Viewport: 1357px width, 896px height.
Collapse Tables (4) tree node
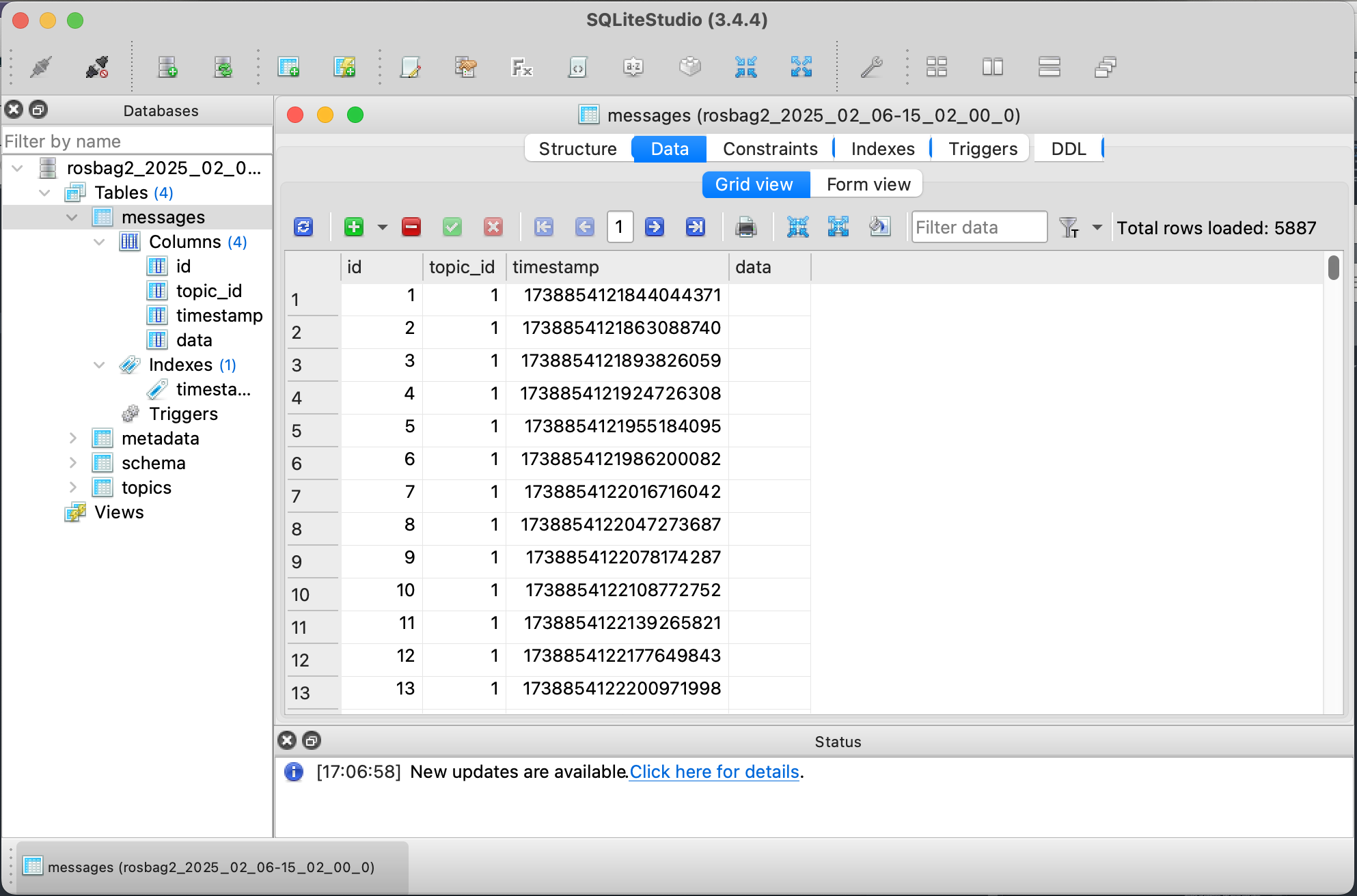pyautogui.click(x=45, y=193)
